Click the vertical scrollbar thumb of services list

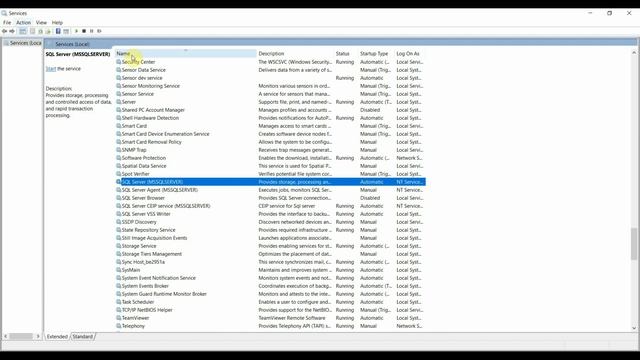click(x=633, y=244)
